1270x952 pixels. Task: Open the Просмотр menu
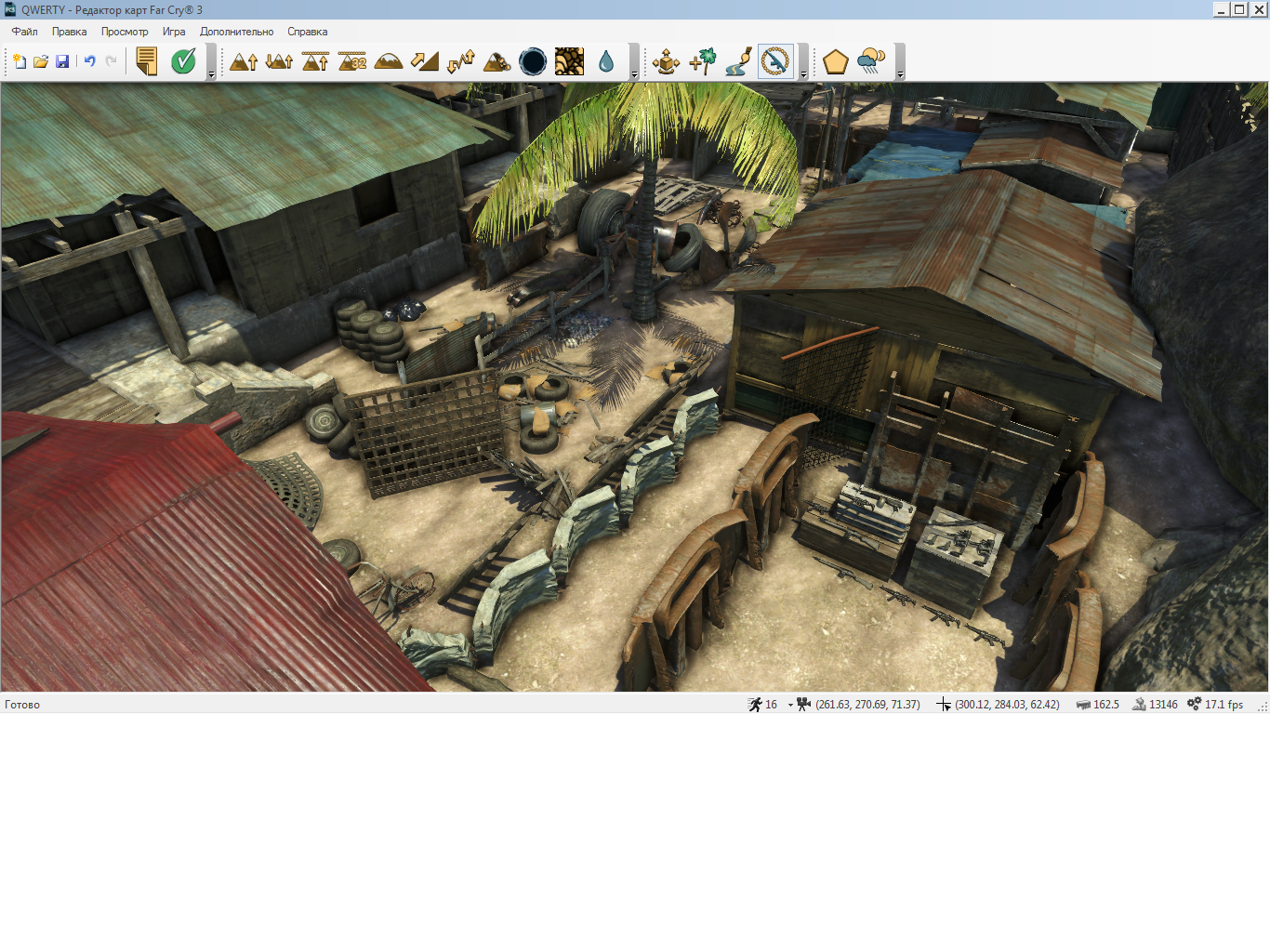point(125,32)
